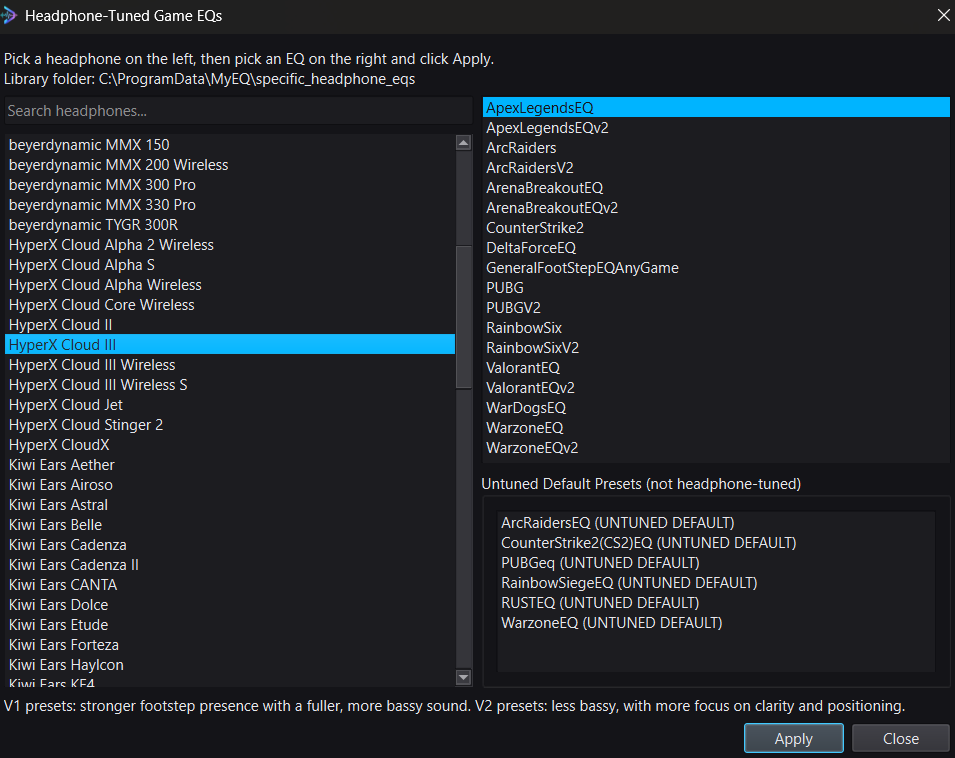Select RUSTEQ (UNTUNED DEFAULT)
Screen dimensions: 955x758
(716, 603)
